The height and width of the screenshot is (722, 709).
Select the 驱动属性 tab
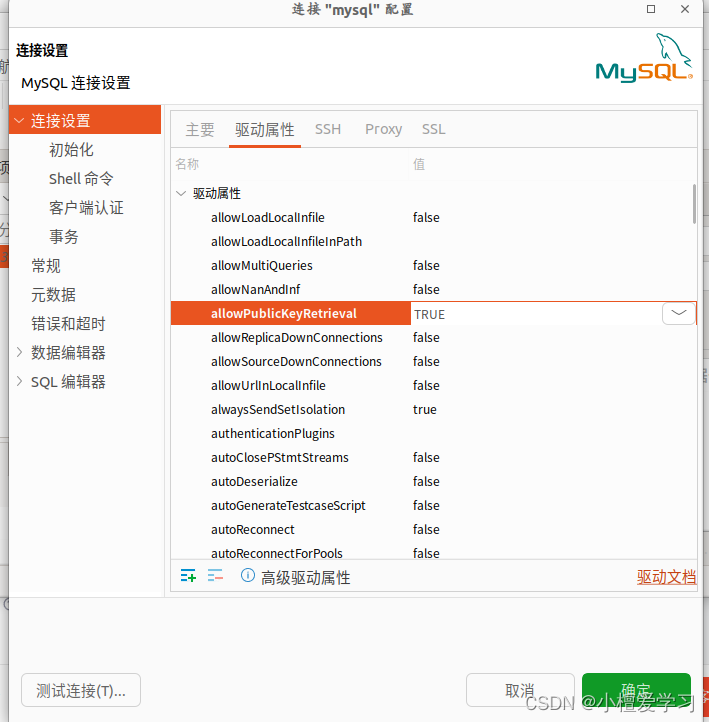264,130
